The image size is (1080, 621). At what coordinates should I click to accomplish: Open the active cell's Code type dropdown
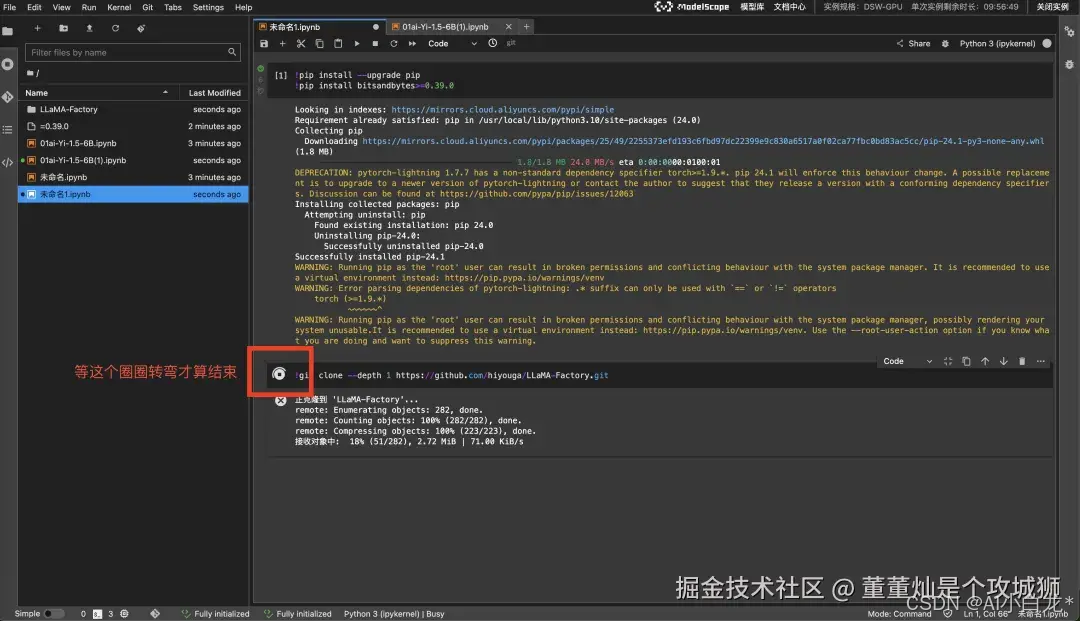(907, 361)
